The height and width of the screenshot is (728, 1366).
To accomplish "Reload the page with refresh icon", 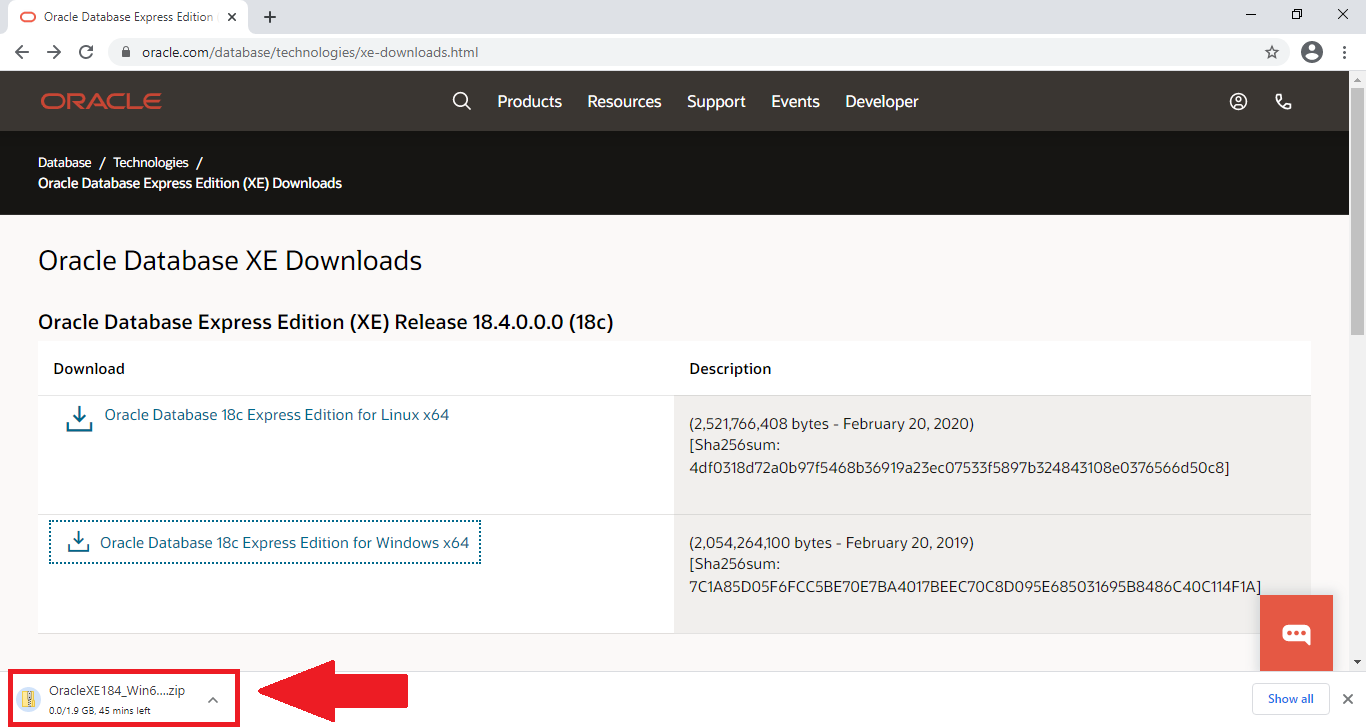I will [x=86, y=52].
